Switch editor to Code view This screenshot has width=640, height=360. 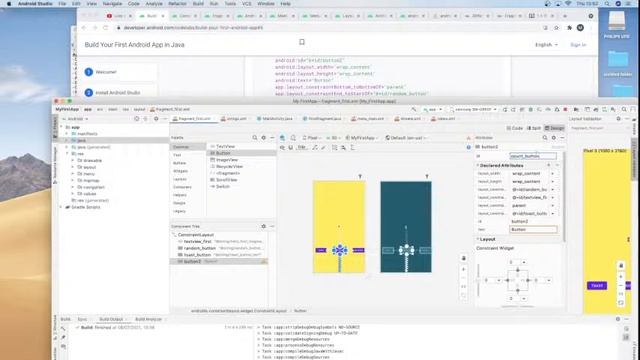point(515,128)
